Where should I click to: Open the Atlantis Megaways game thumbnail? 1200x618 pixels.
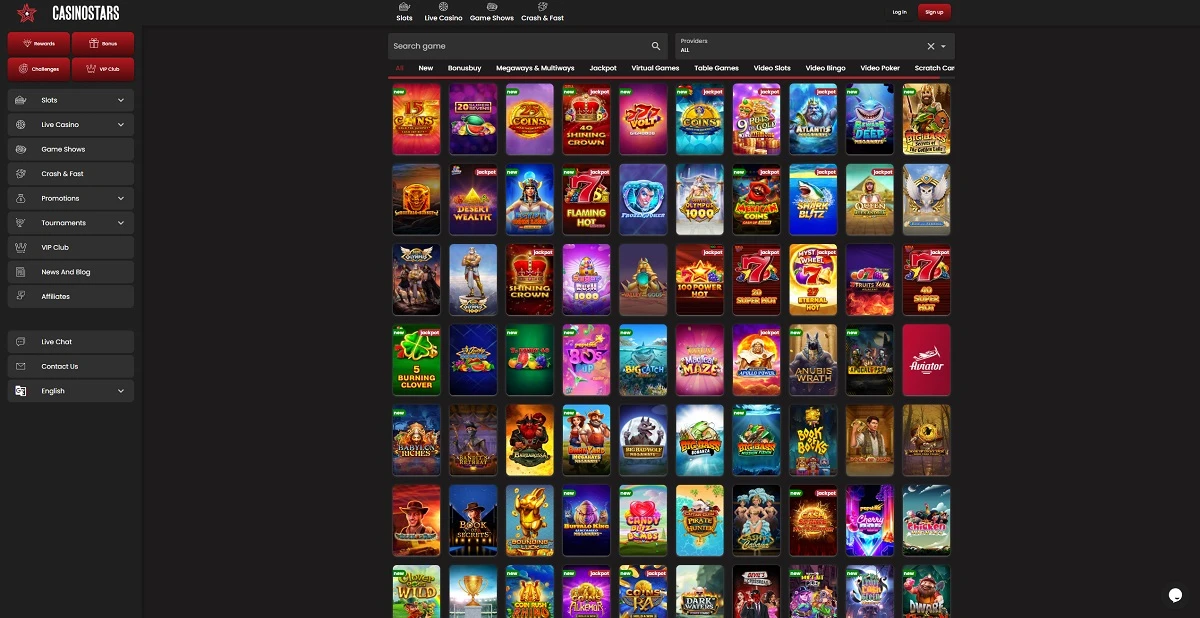coord(813,119)
